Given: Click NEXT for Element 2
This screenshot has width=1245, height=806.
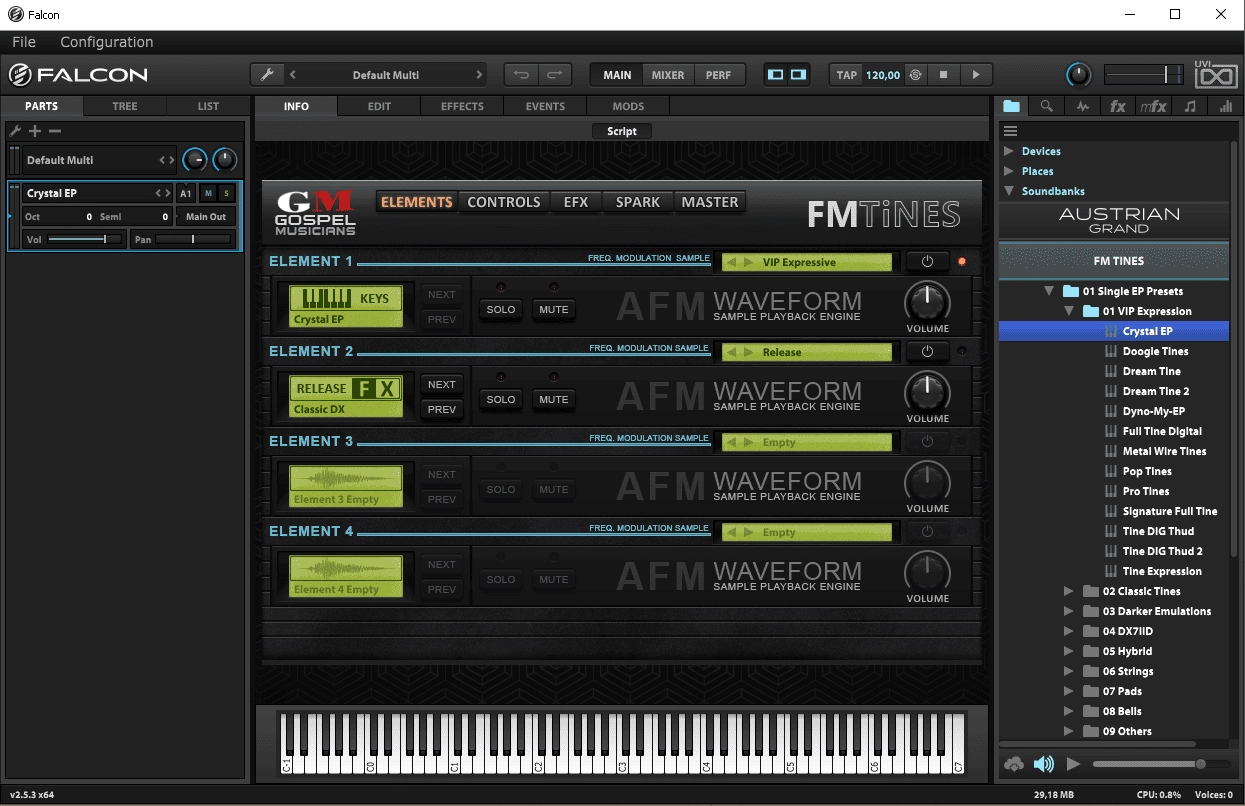Looking at the screenshot, I should tap(442, 385).
